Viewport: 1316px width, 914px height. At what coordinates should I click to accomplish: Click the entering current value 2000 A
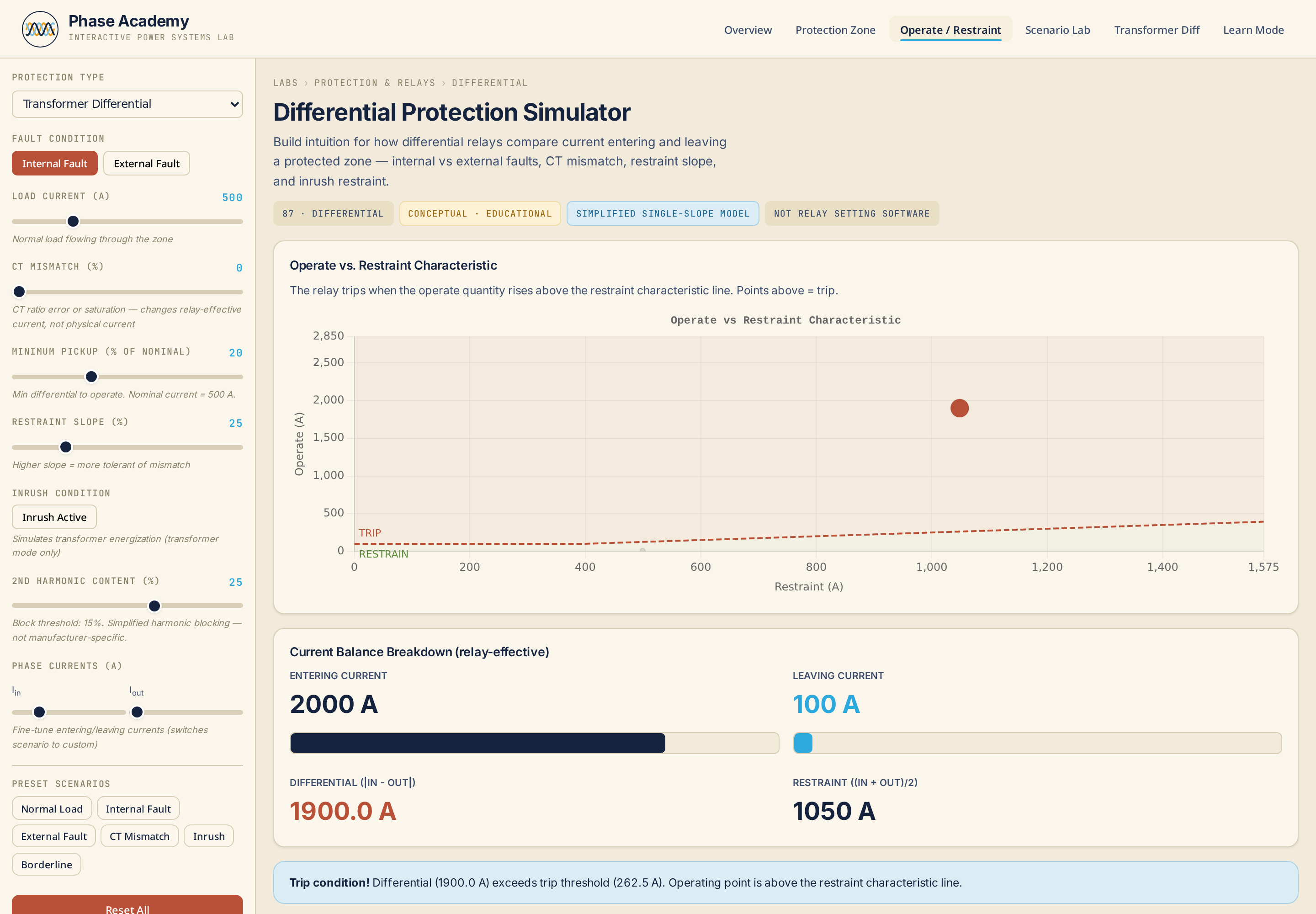[333, 704]
